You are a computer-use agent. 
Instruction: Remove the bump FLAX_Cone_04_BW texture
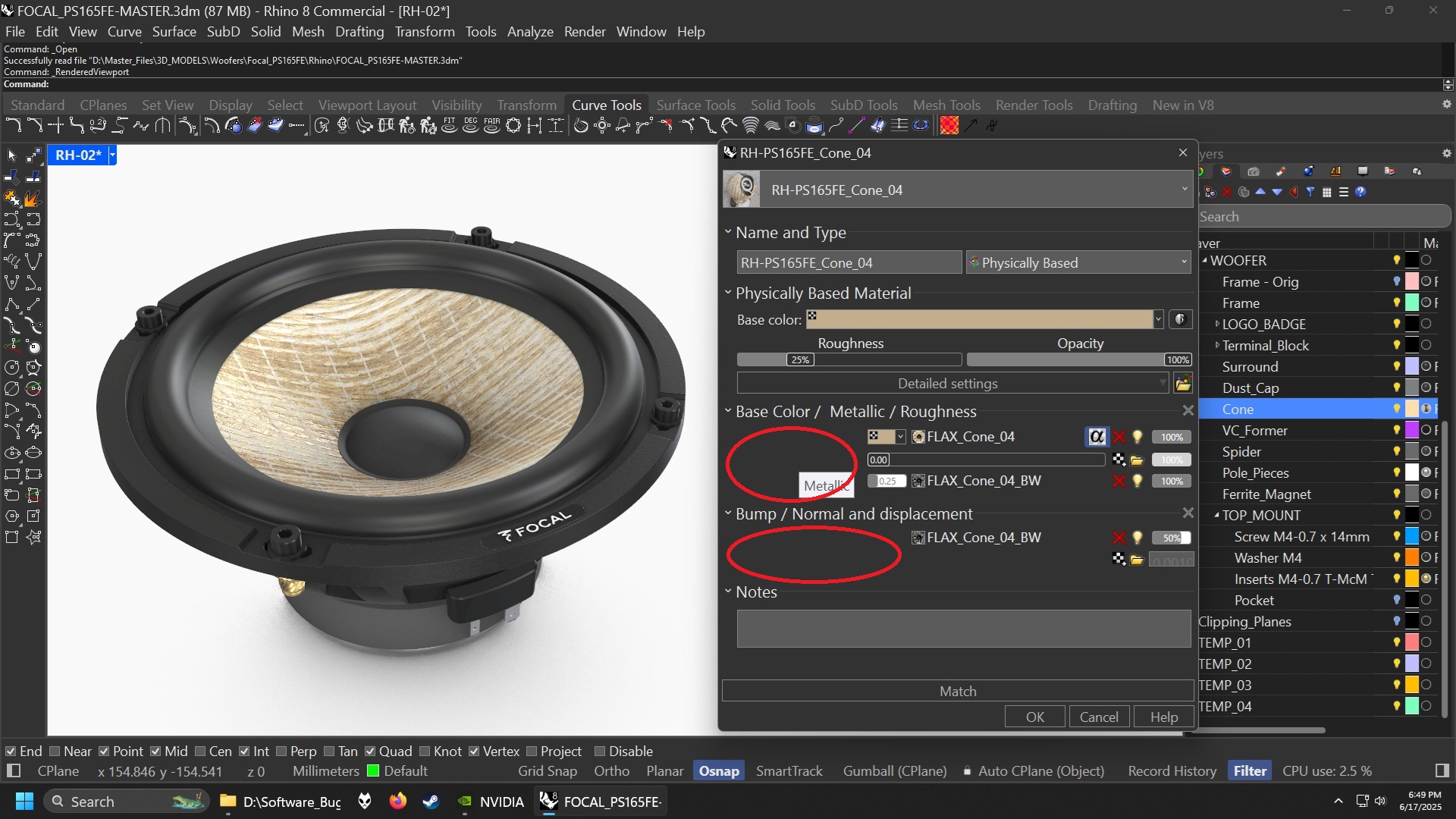[1119, 538]
